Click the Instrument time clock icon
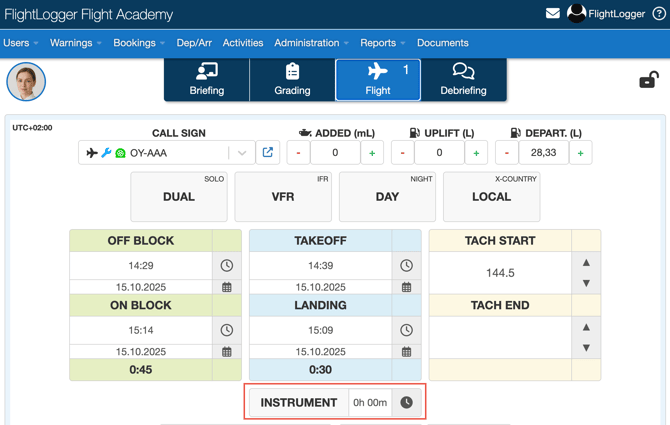The height and width of the screenshot is (425, 670). (x=406, y=403)
